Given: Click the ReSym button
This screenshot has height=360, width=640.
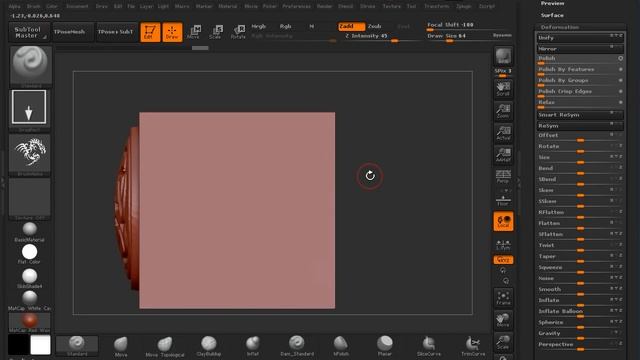Looking at the screenshot, I should [580, 126].
